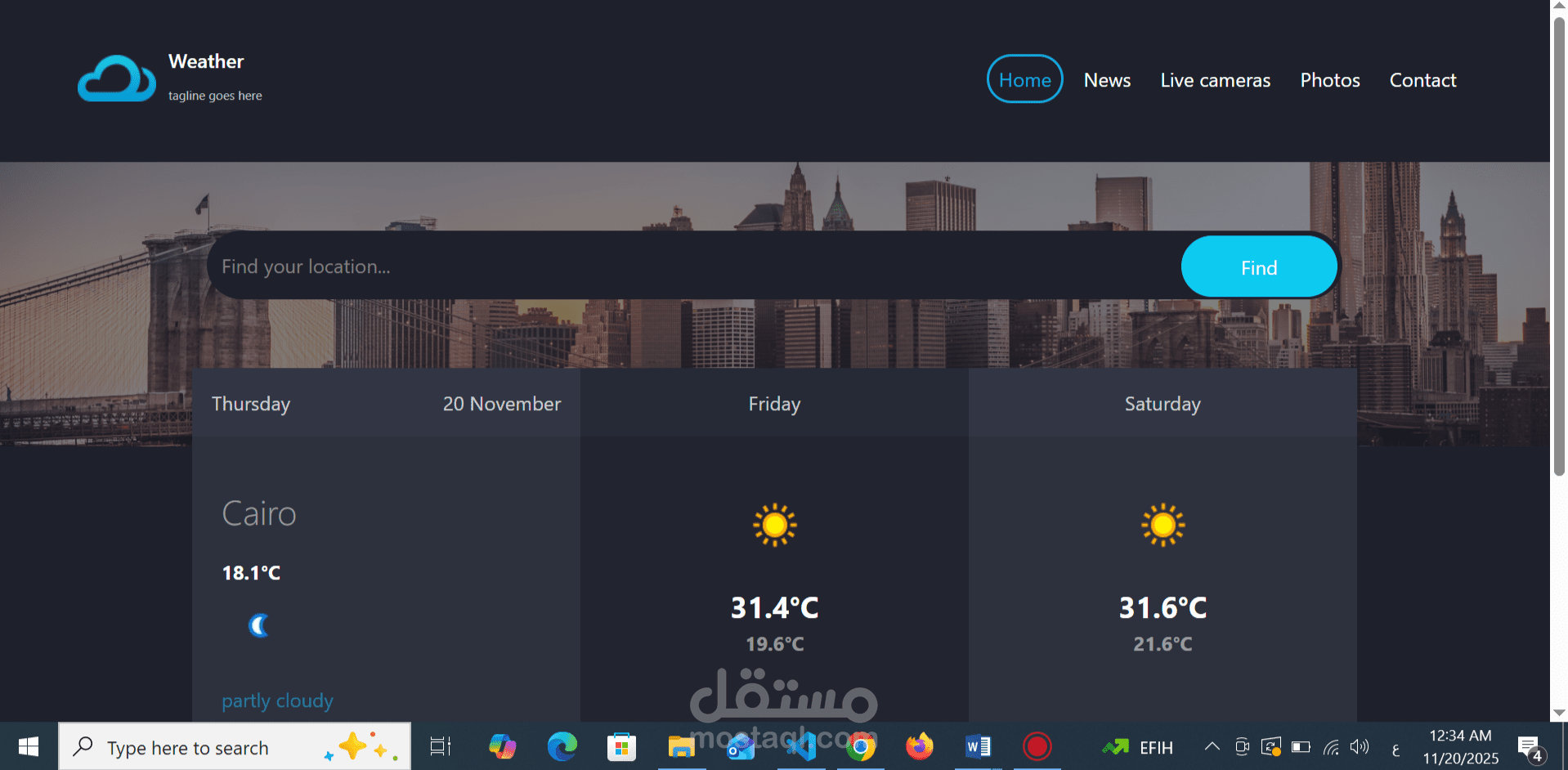1568x770 pixels.
Task: Switch the Arabic input language indicator
Action: point(1396,748)
